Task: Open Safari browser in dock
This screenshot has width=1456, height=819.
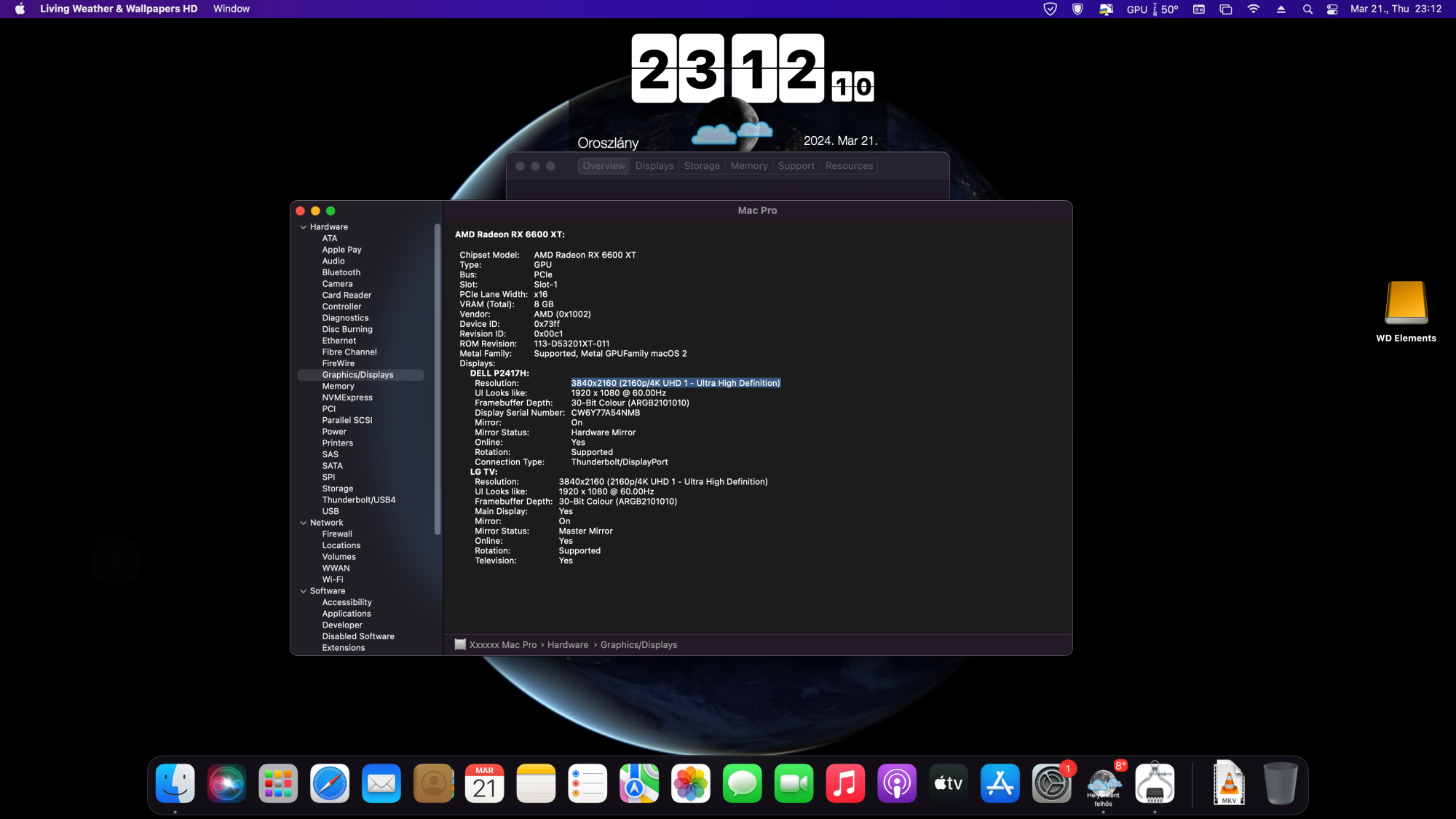Action: click(330, 783)
